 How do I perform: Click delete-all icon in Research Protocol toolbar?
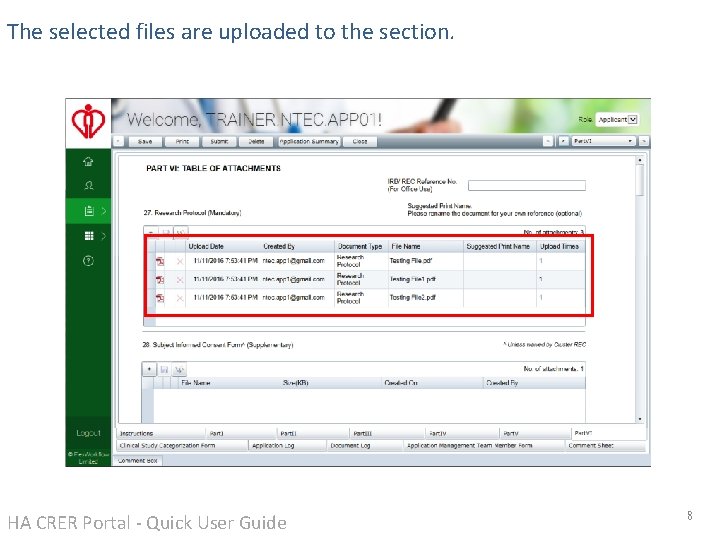pyautogui.click(x=181, y=232)
